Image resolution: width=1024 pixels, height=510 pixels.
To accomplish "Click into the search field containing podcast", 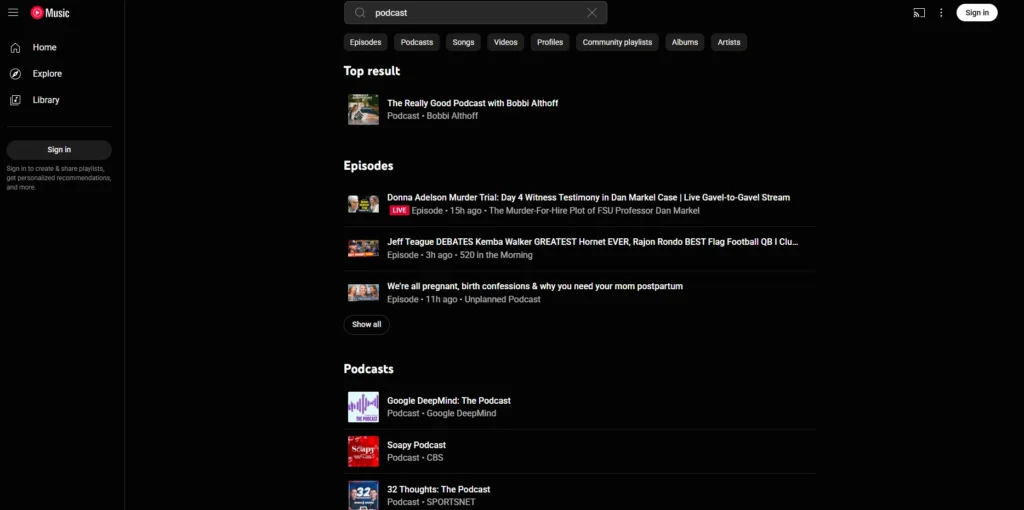I will tap(475, 12).
